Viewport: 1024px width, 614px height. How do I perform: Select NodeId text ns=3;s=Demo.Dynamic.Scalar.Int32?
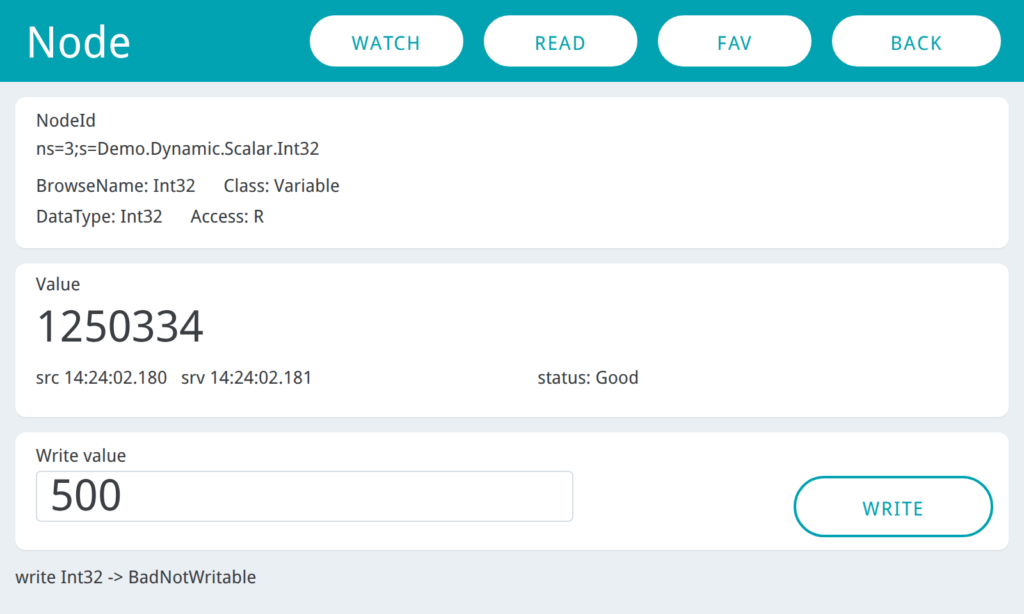pos(178,149)
